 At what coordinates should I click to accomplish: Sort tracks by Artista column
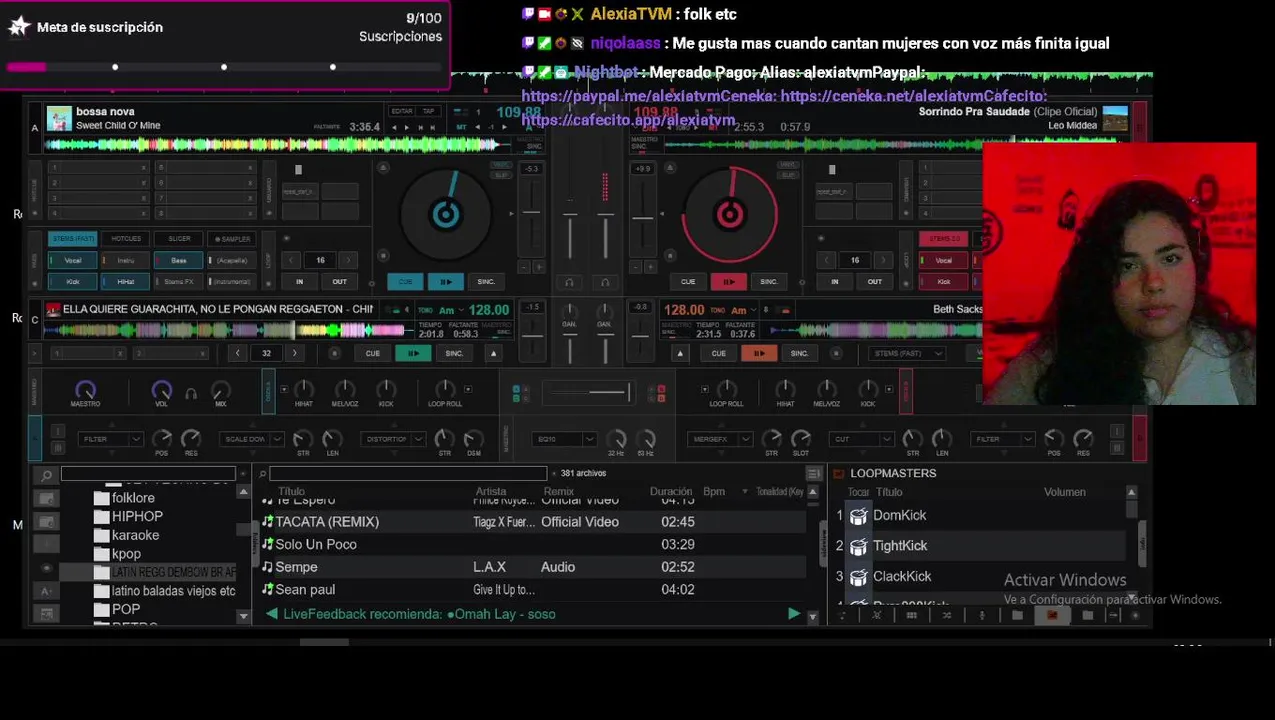click(491, 492)
